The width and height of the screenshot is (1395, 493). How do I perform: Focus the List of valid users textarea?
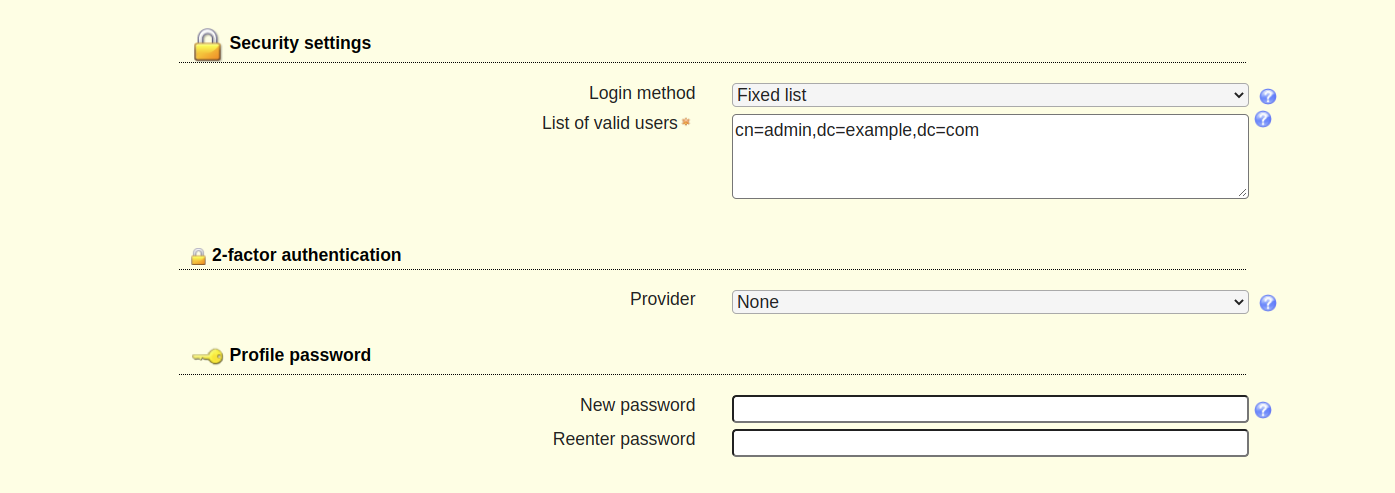990,156
